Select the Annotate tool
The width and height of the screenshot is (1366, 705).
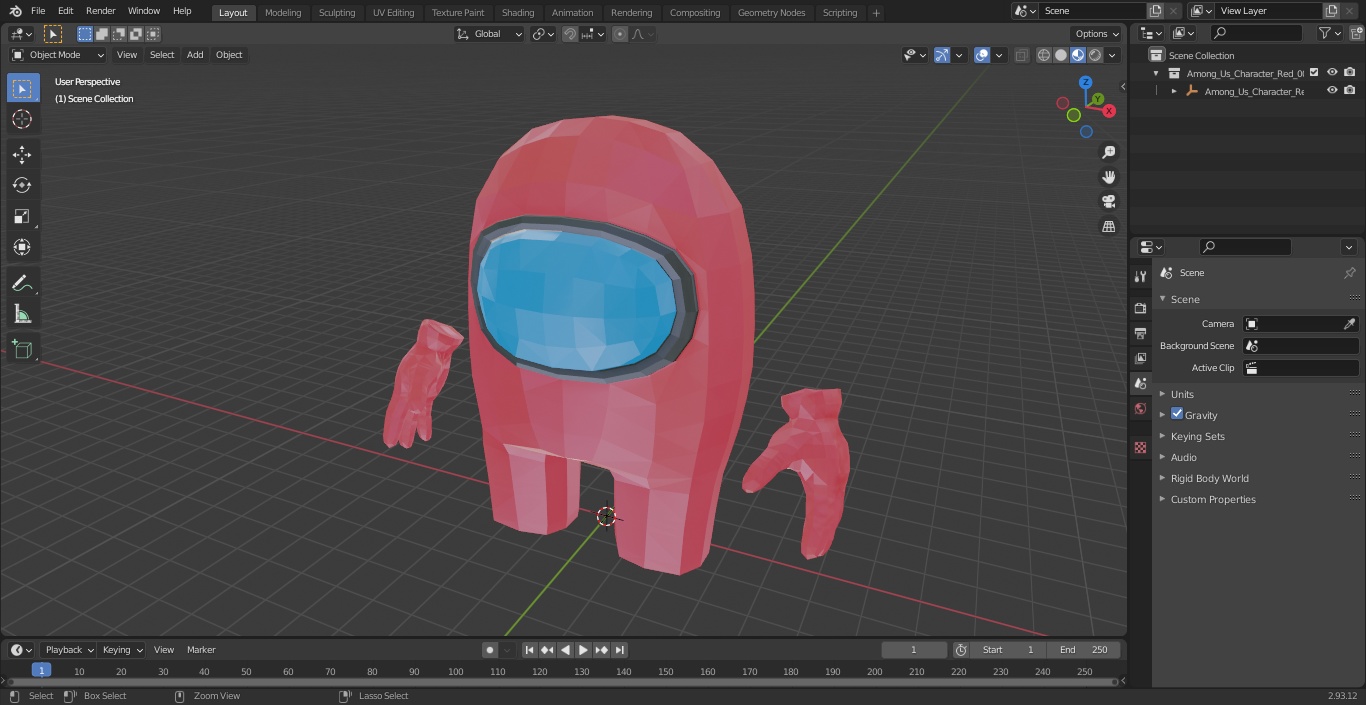22,284
